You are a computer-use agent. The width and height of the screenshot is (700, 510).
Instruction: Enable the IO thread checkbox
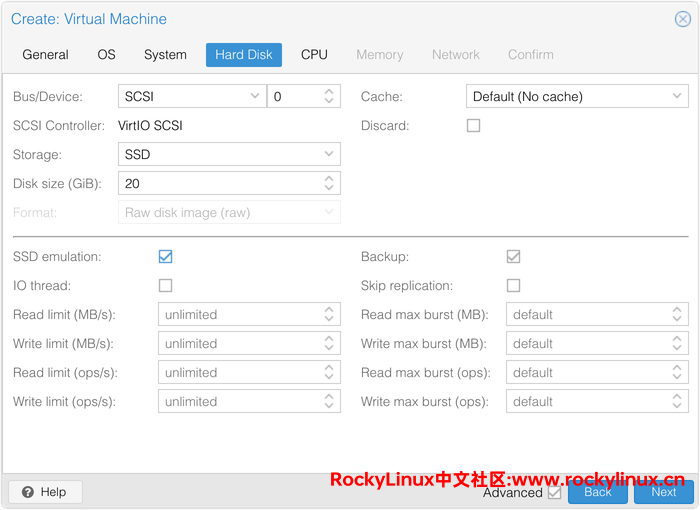pyautogui.click(x=166, y=286)
